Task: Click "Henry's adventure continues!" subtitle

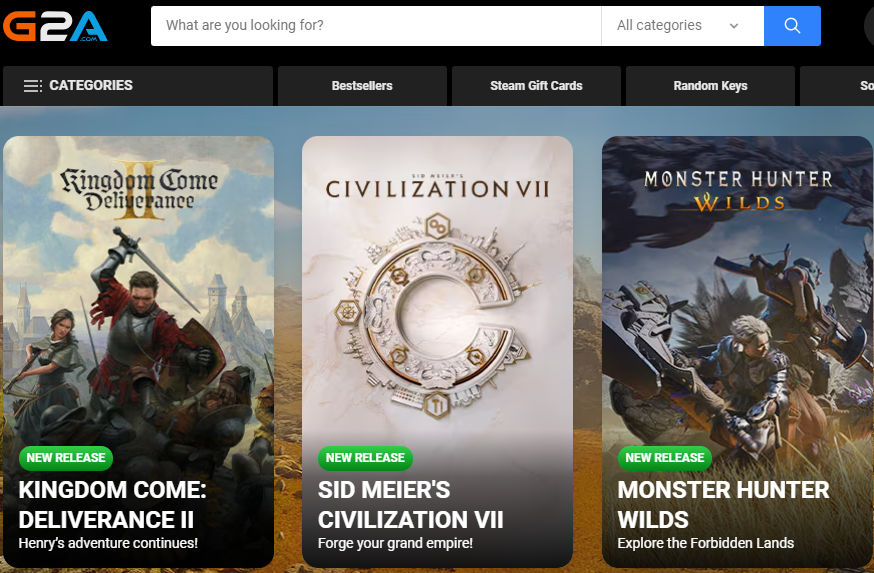Action: [x=108, y=543]
